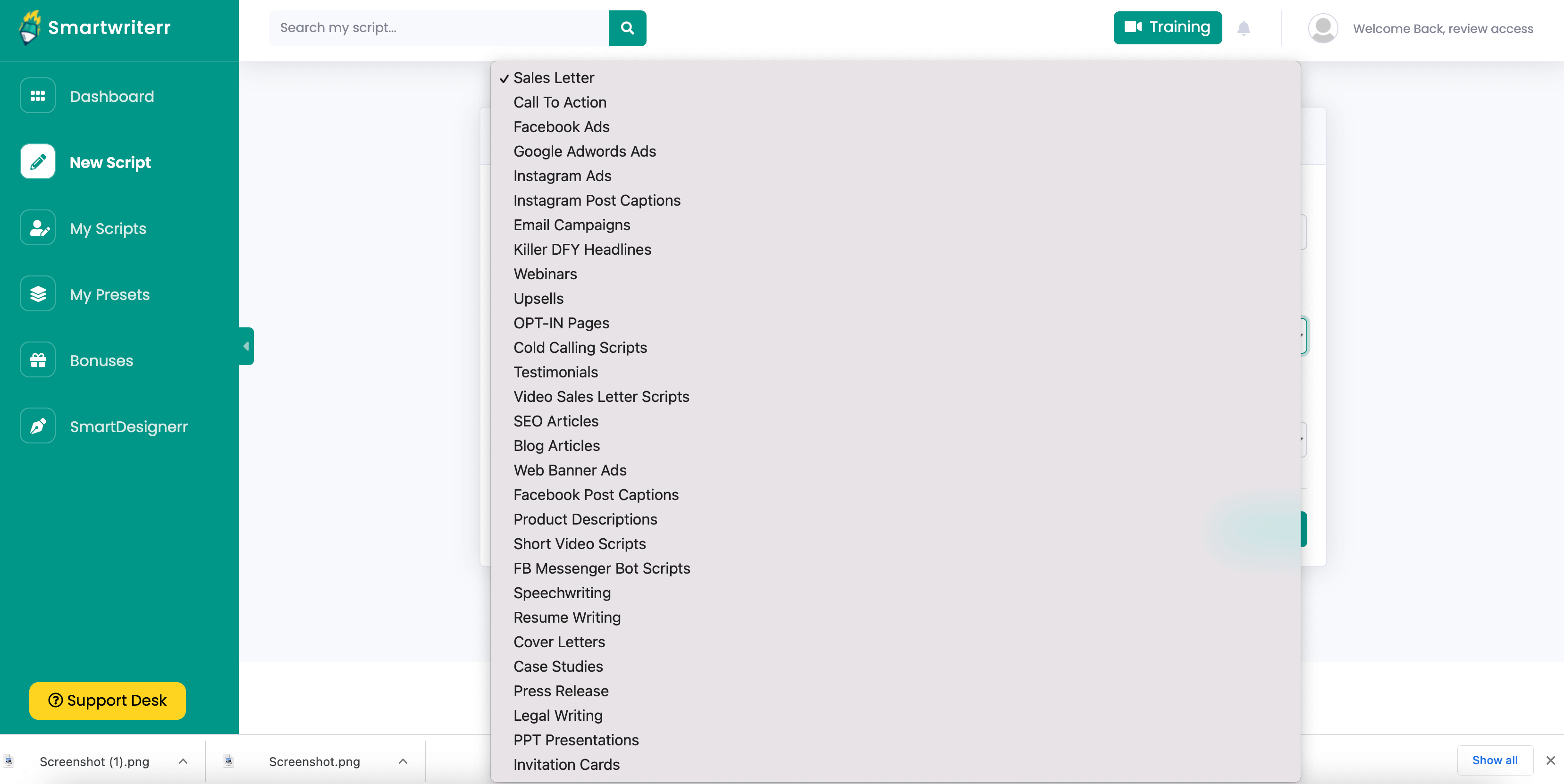
Task: Select Email Campaigns from script type list
Action: (571, 224)
